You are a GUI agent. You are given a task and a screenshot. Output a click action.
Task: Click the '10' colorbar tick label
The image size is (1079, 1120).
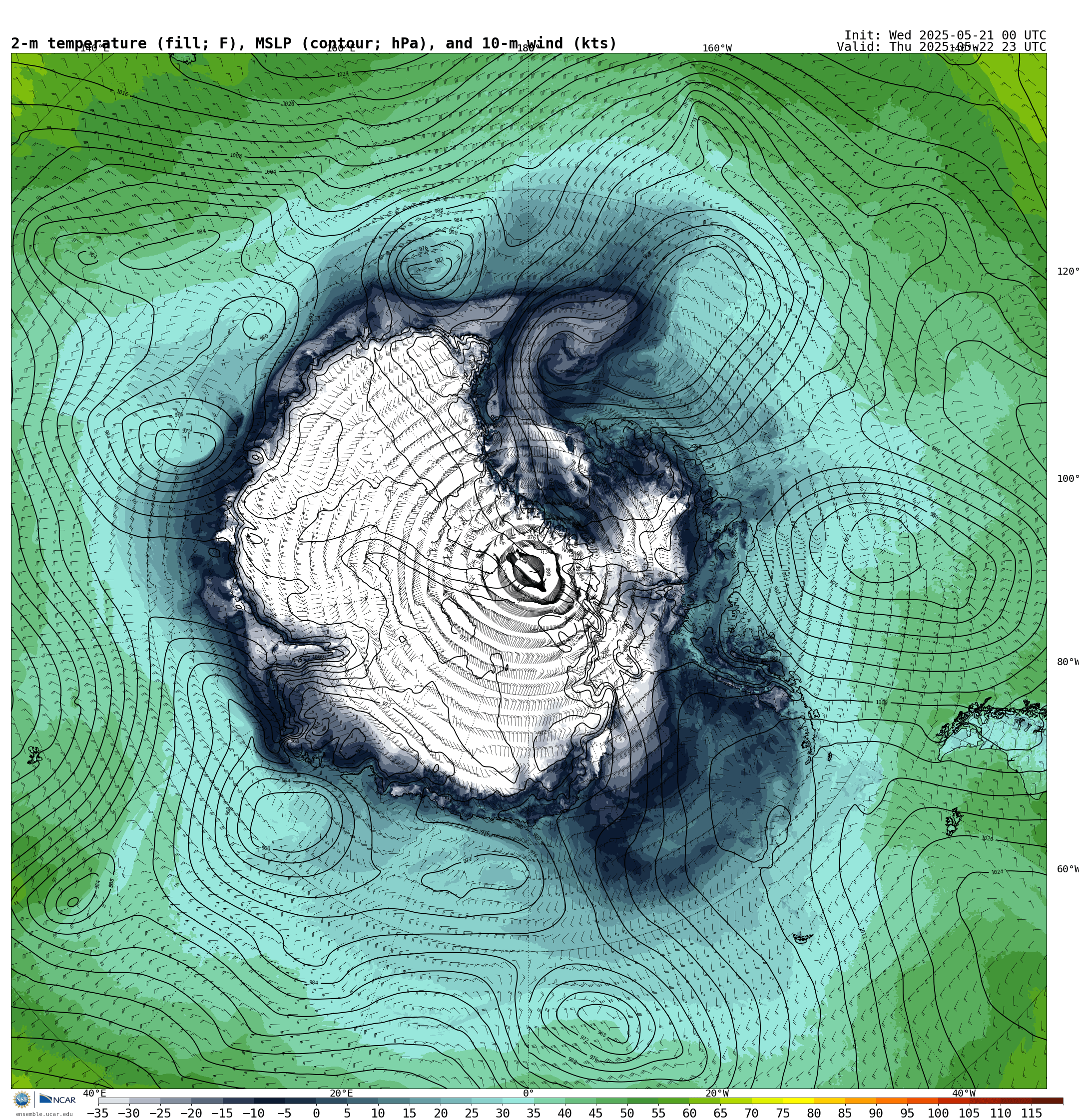pyautogui.click(x=378, y=1113)
